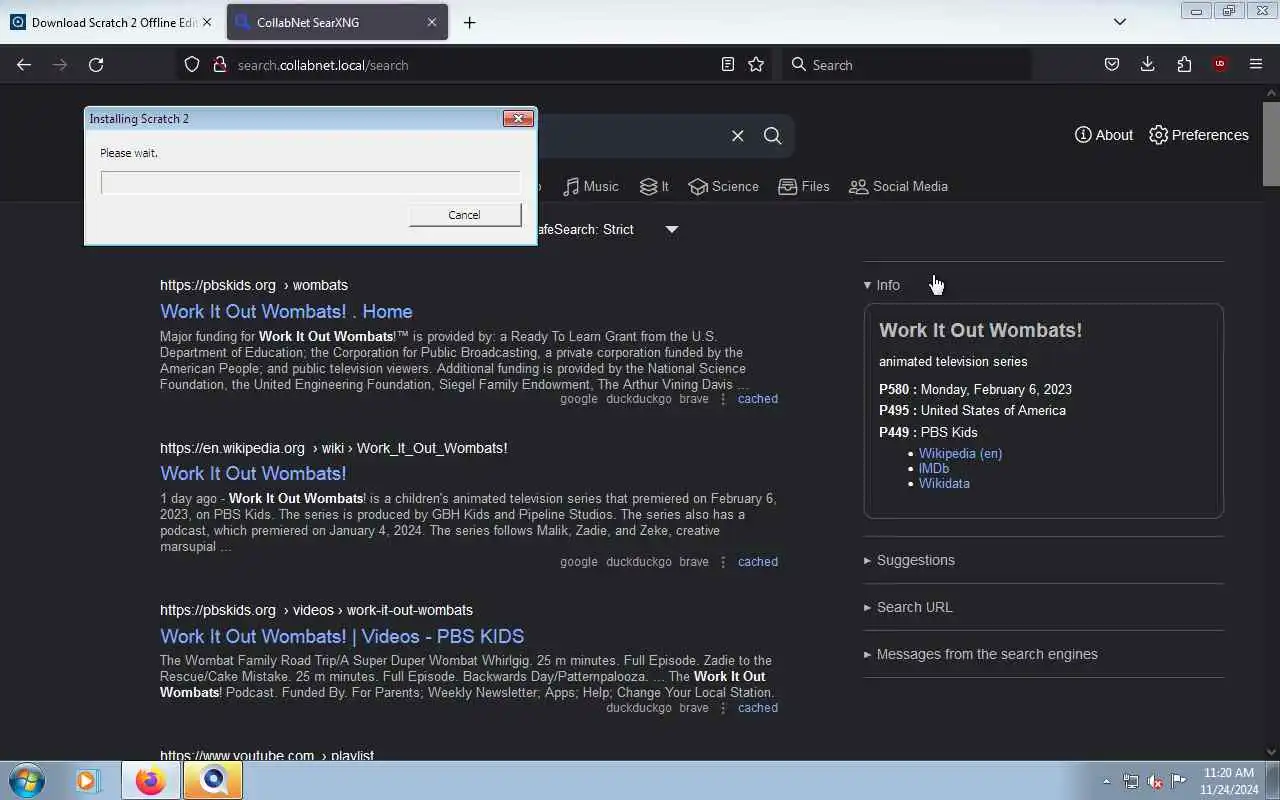Open Action Center flag tray icon
Image resolution: width=1280 pixels, height=800 pixels.
pyautogui.click(x=1179, y=781)
